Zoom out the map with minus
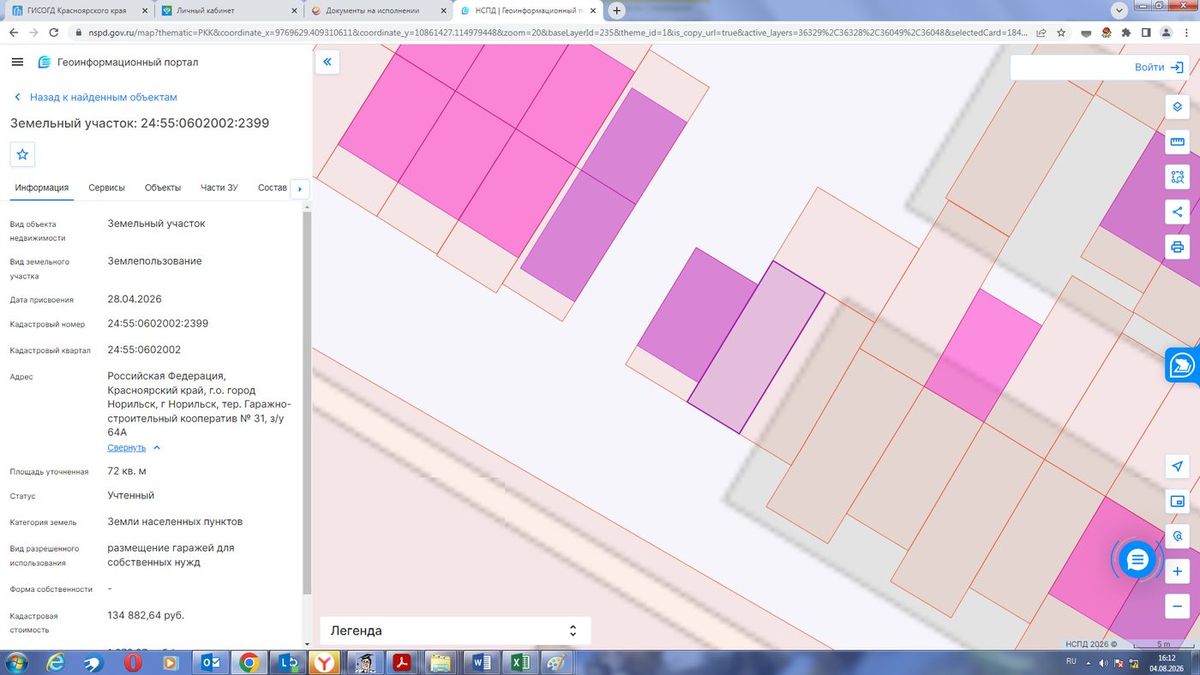1200x675 pixels. coord(1177,606)
